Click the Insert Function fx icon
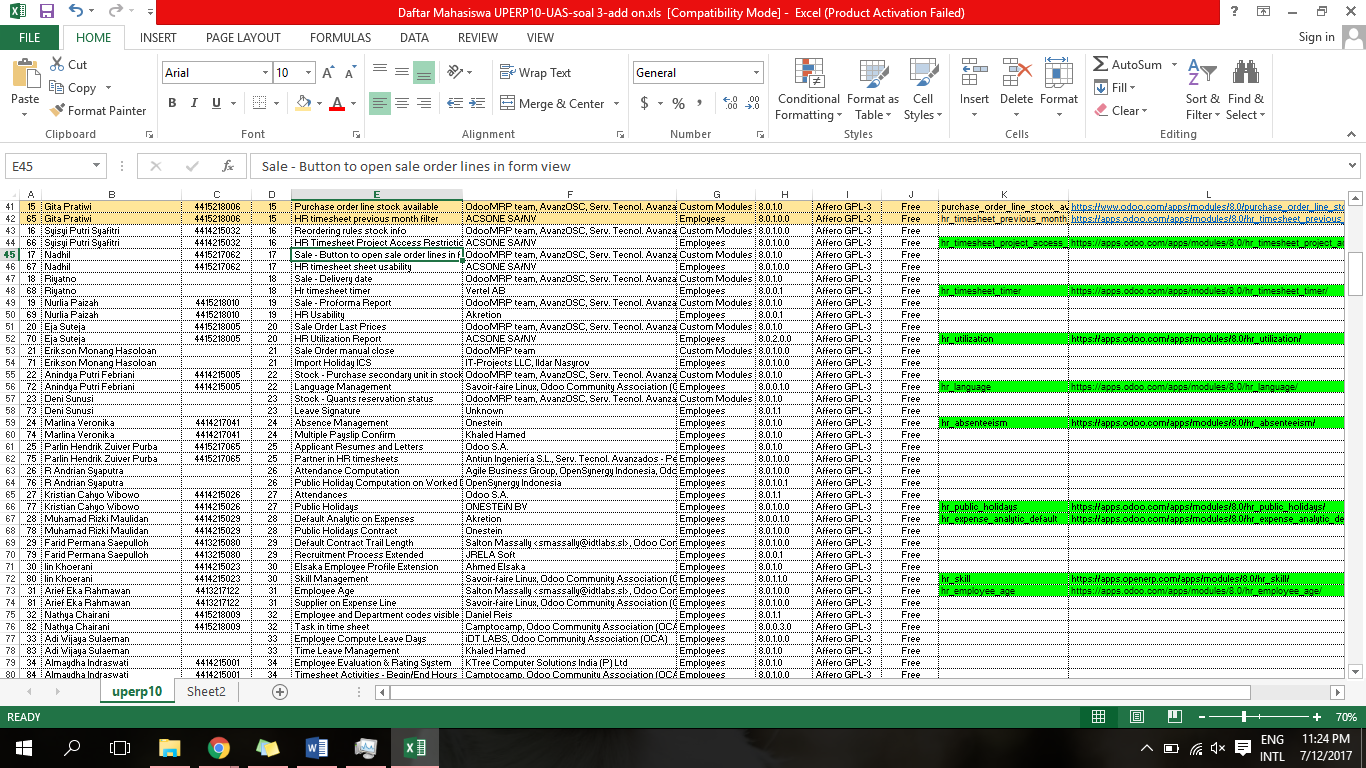1366x768 pixels. point(228,166)
